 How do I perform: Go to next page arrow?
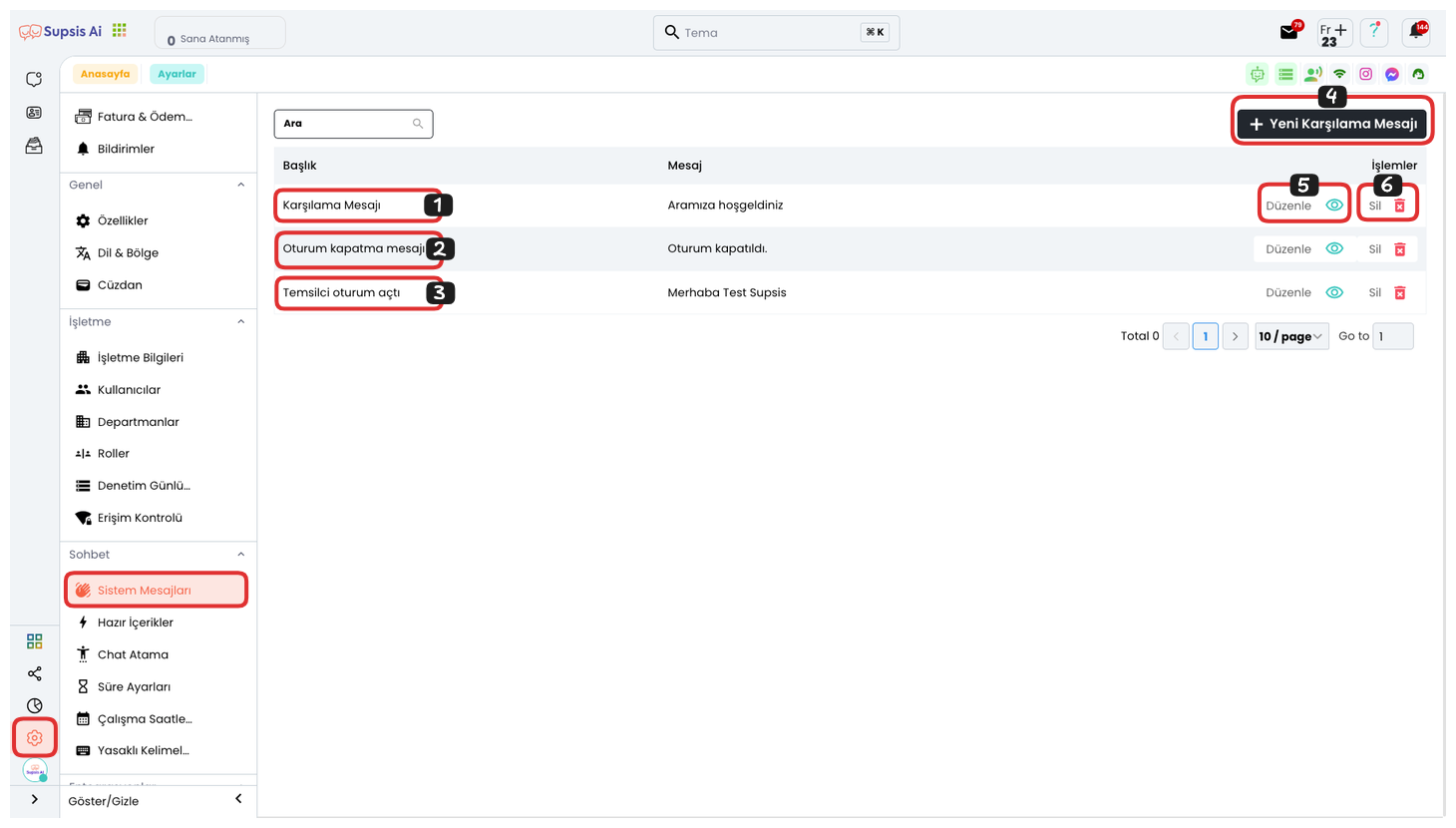pyautogui.click(x=1235, y=336)
